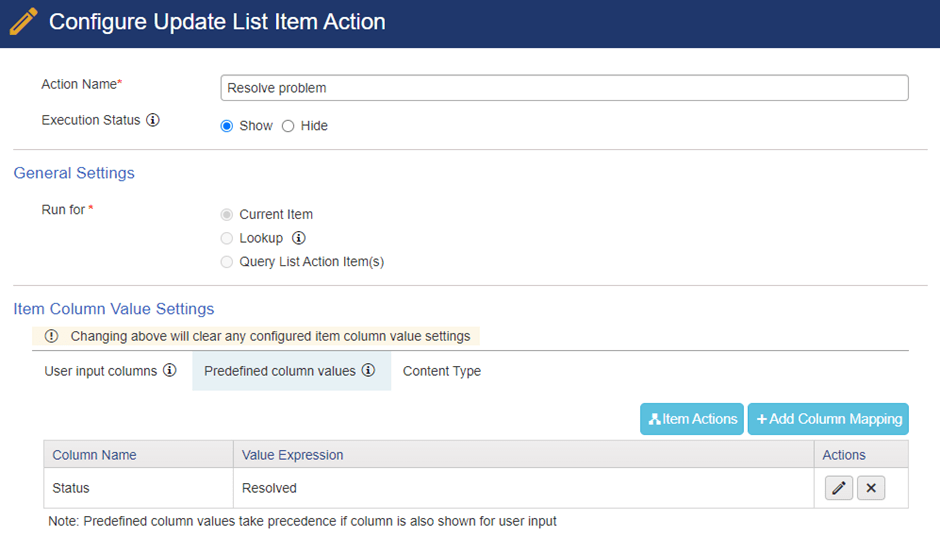940x553 pixels.
Task: Select the Show execution status radio button
Action: tap(227, 126)
